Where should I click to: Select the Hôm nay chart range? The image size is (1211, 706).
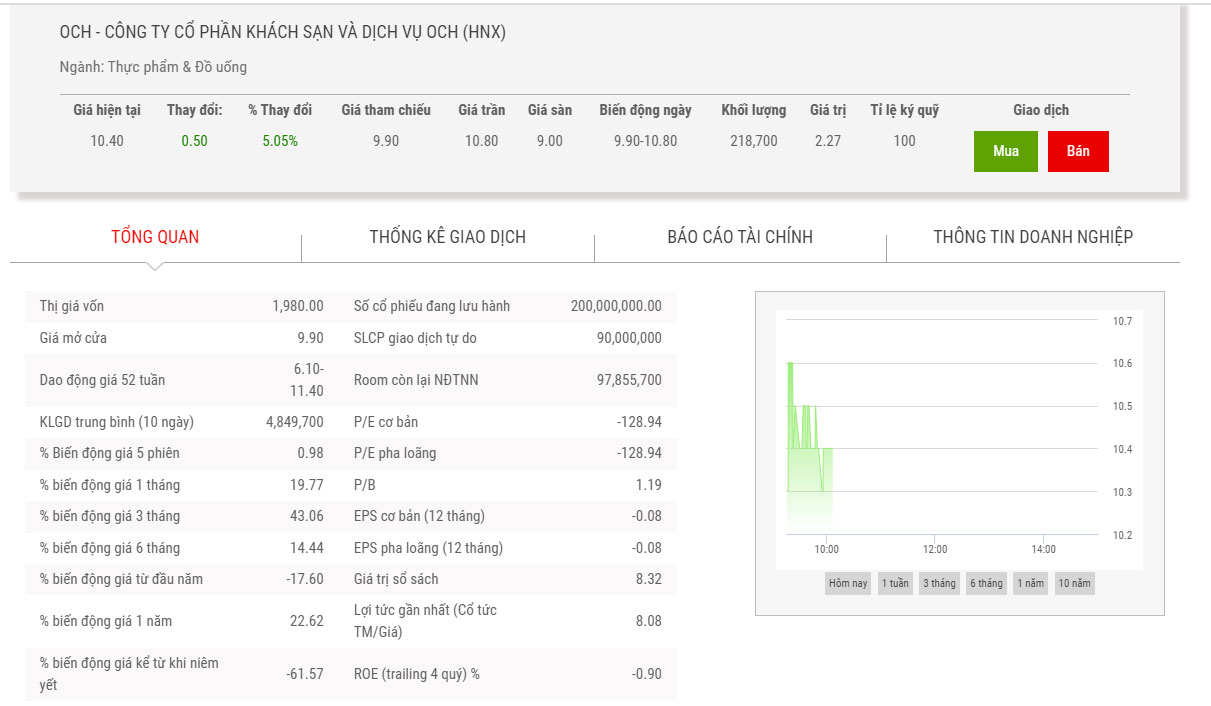[x=848, y=583]
